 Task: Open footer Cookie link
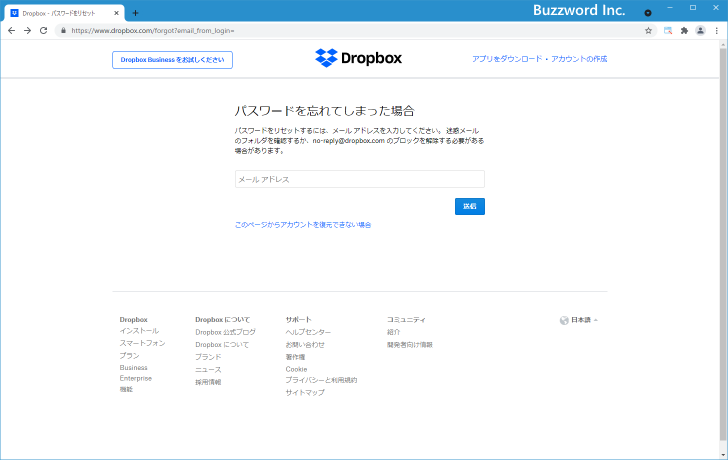tap(296, 369)
